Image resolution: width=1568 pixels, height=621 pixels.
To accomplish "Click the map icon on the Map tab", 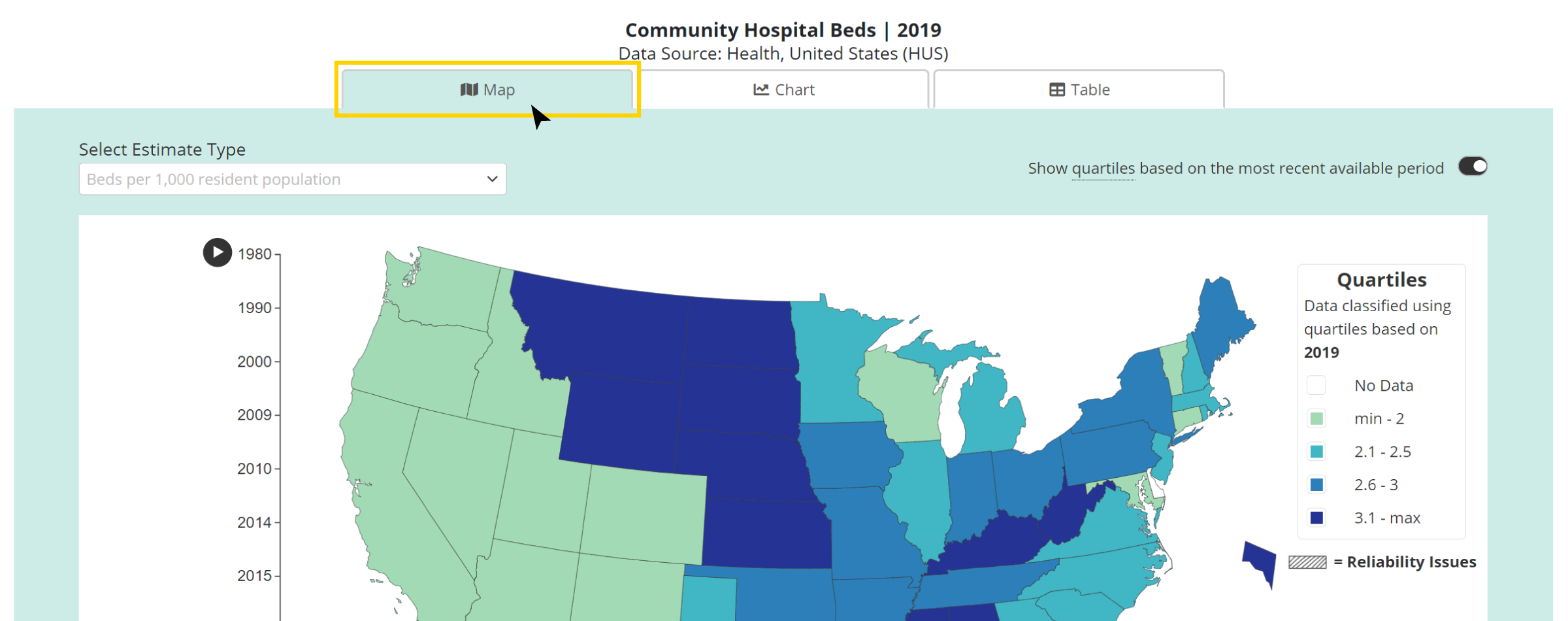I will [x=469, y=89].
